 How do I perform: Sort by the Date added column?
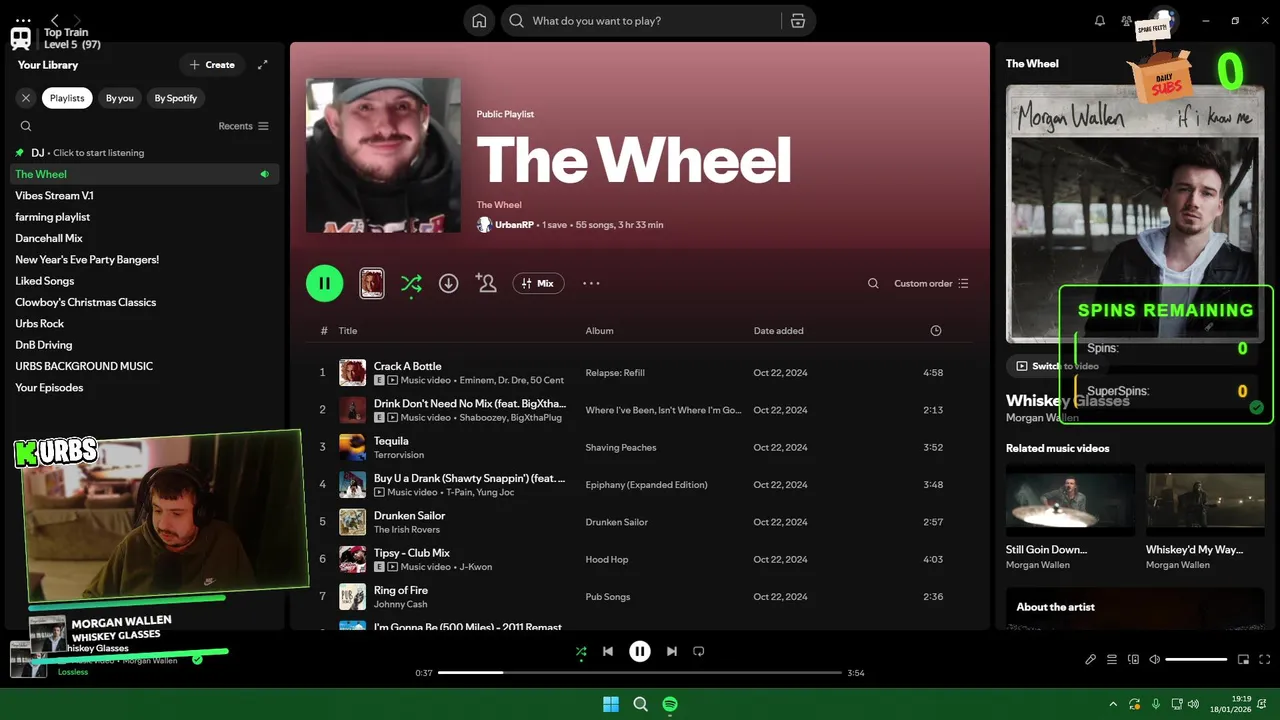pyautogui.click(x=778, y=331)
